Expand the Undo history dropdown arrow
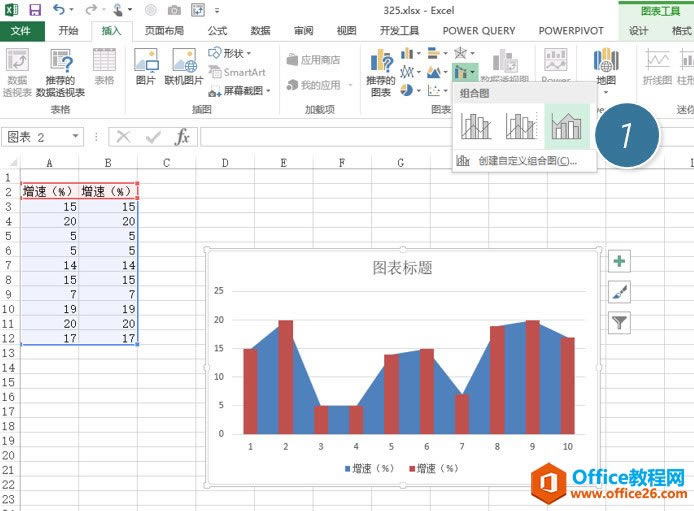The height and width of the screenshot is (511, 694). (71, 9)
